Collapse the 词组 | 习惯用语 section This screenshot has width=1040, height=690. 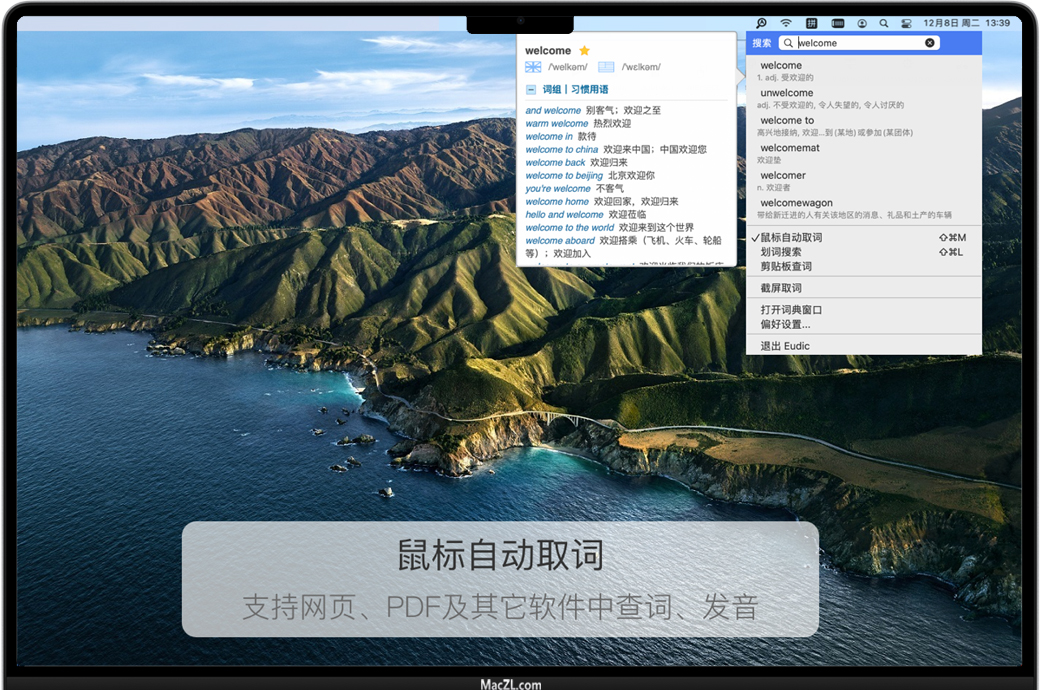pos(531,90)
